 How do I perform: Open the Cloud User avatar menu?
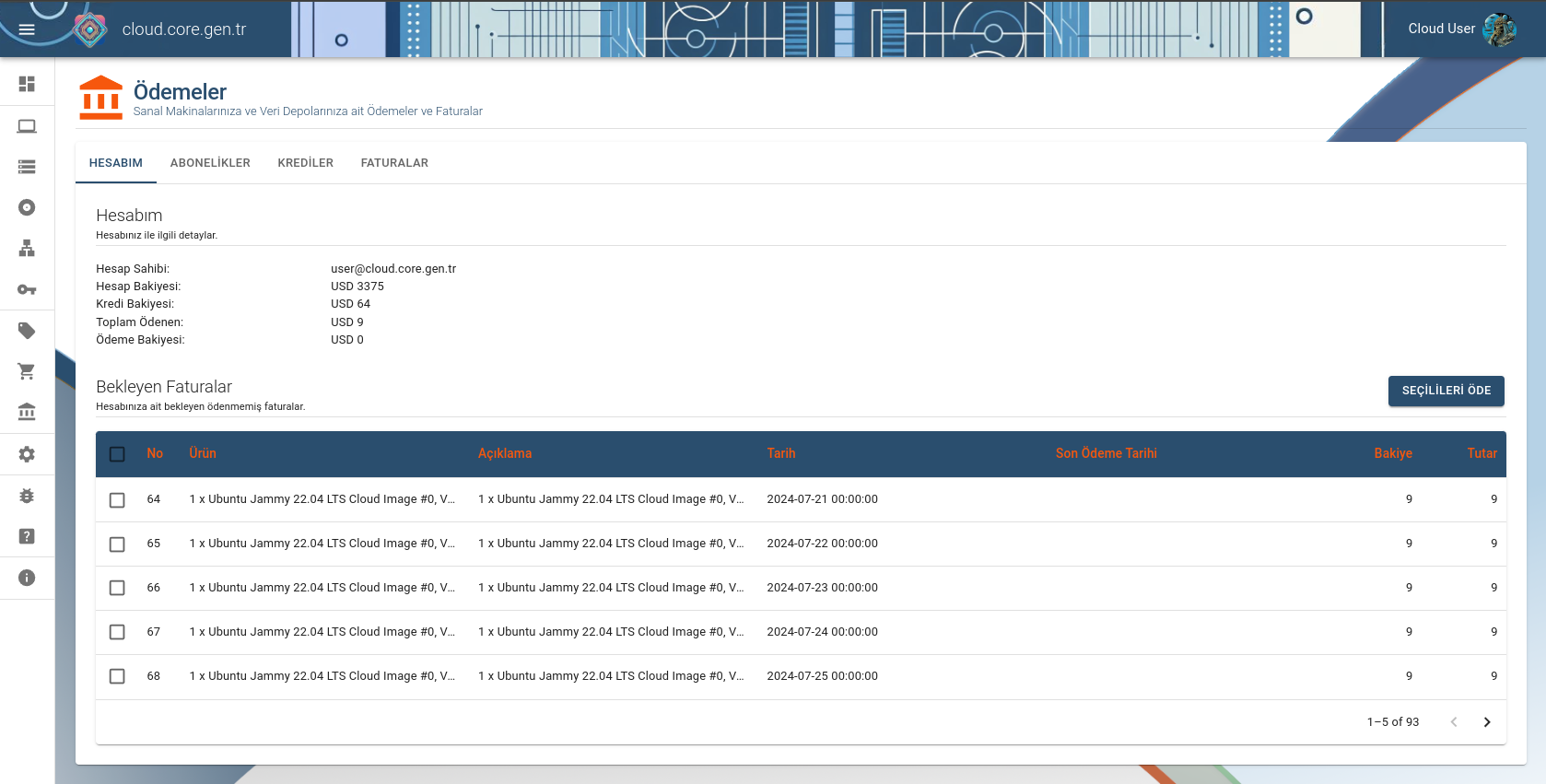[x=1499, y=29]
